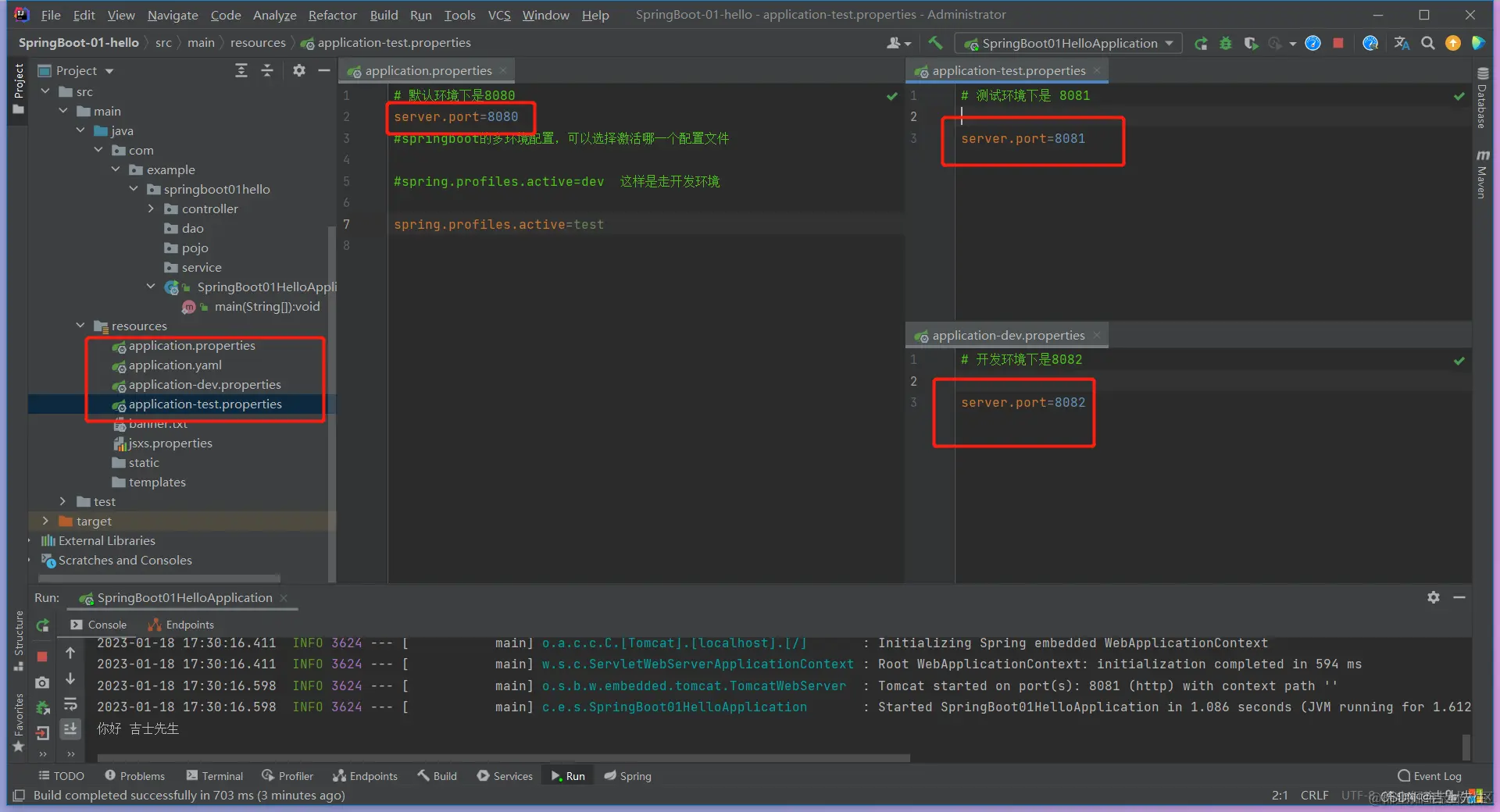Collapse the java folder
This screenshot has width=1500, height=812.
pos(80,130)
